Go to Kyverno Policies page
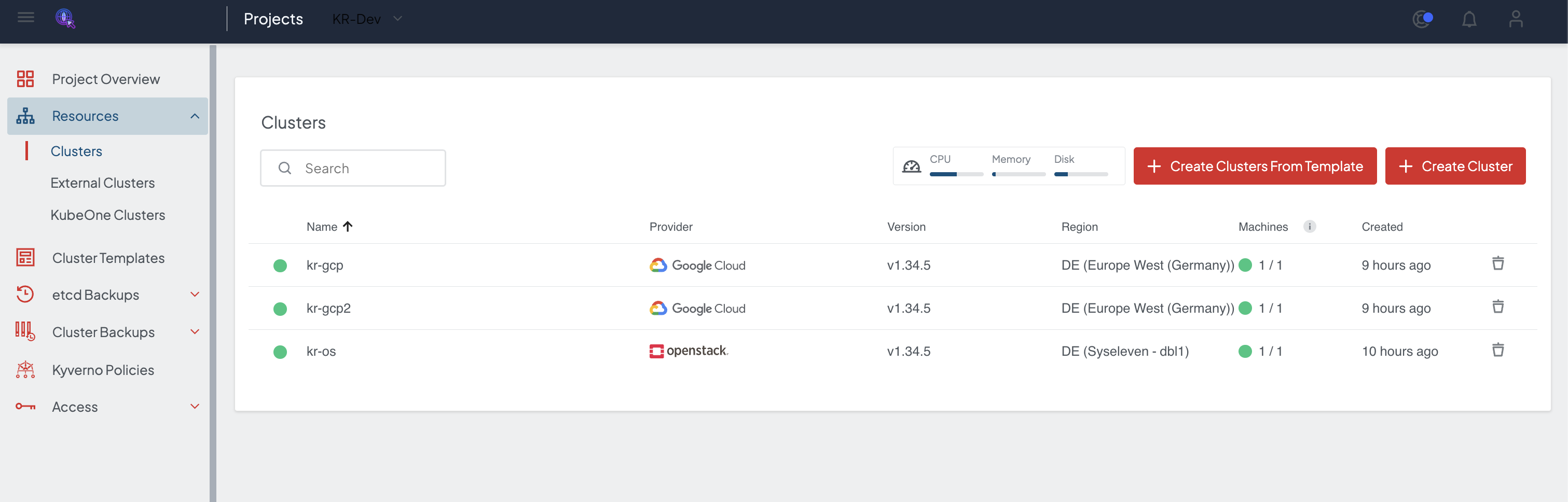The width and height of the screenshot is (1568, 502). point(103,370)
